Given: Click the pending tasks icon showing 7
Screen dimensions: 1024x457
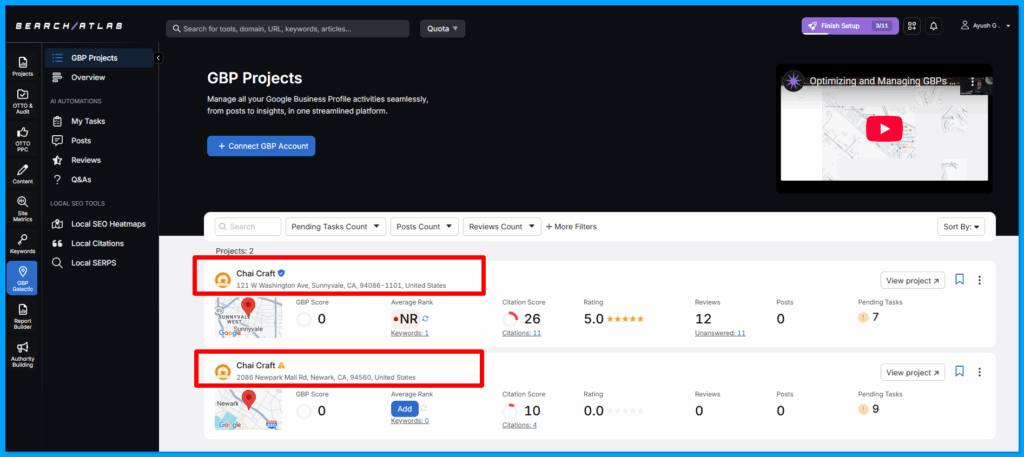Looking at the screenshot, I should [x=863, y=317].
